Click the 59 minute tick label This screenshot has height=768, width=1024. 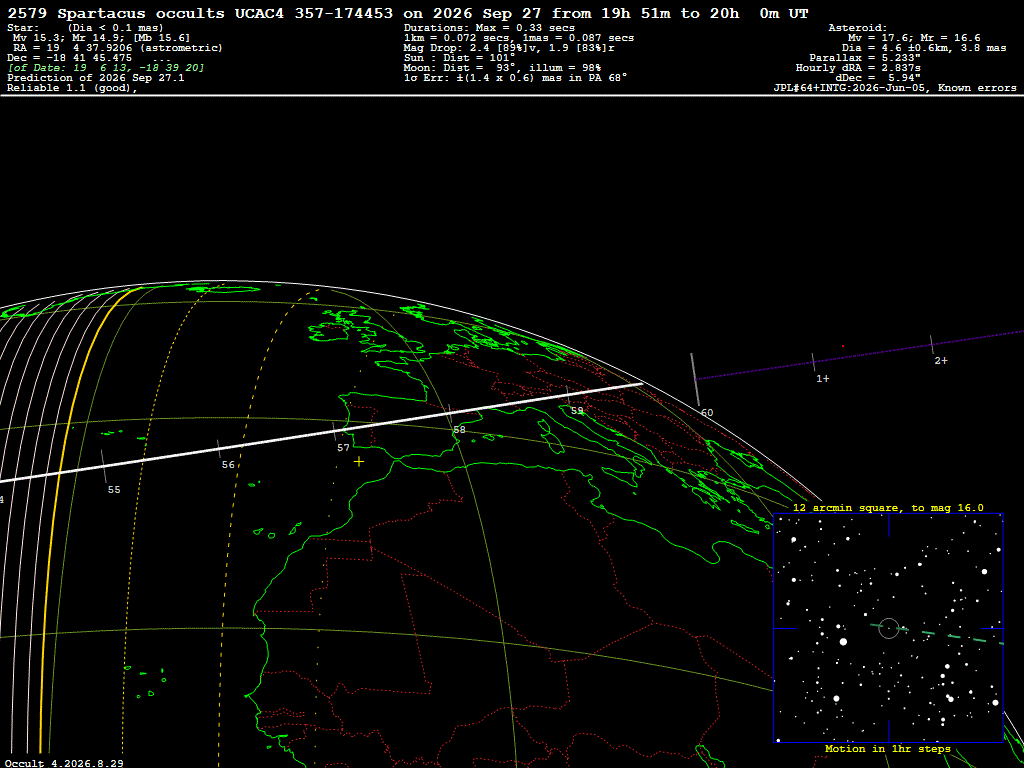[577, 411]
